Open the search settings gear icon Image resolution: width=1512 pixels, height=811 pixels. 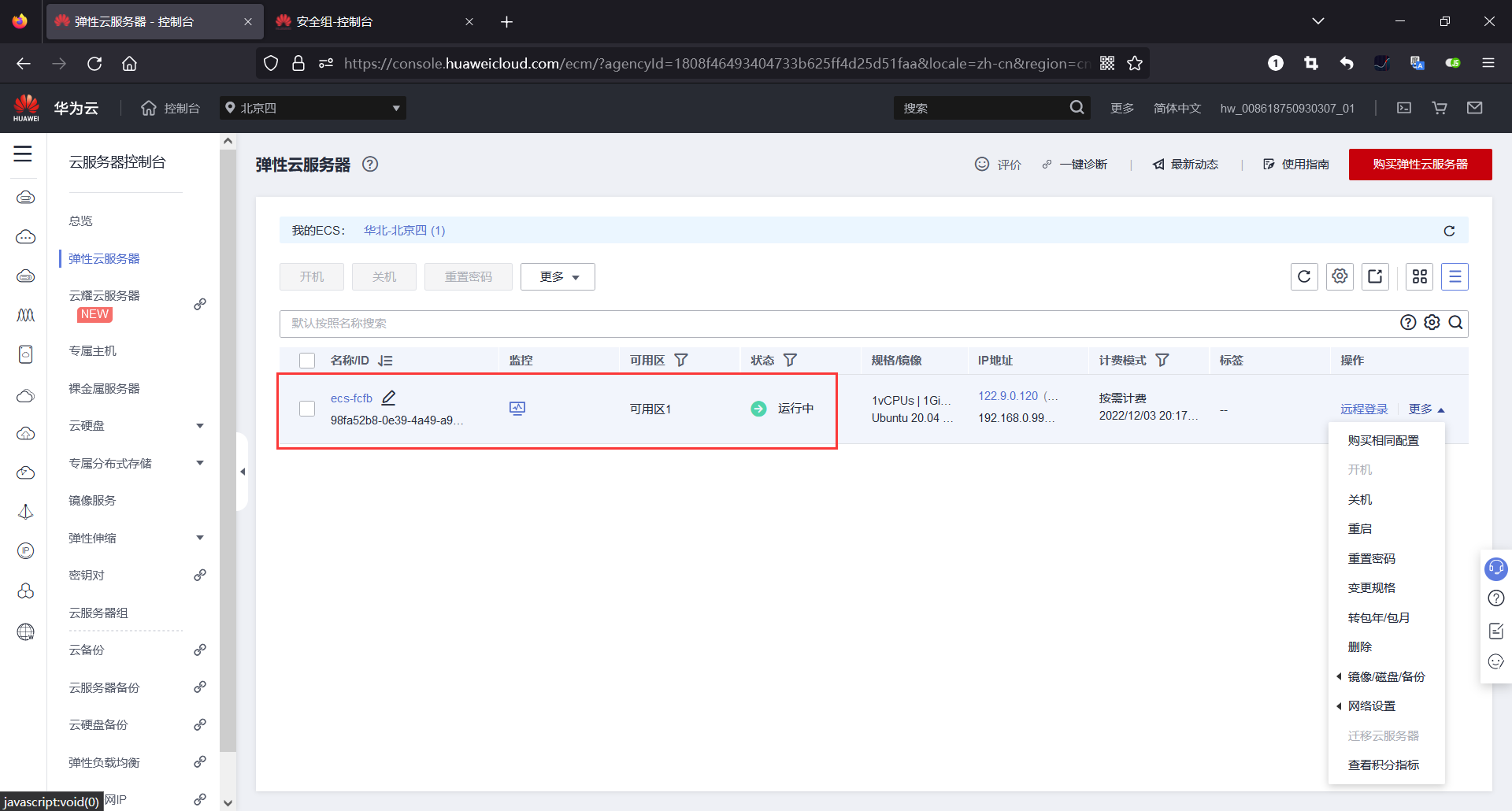(x=1432, y=323)
